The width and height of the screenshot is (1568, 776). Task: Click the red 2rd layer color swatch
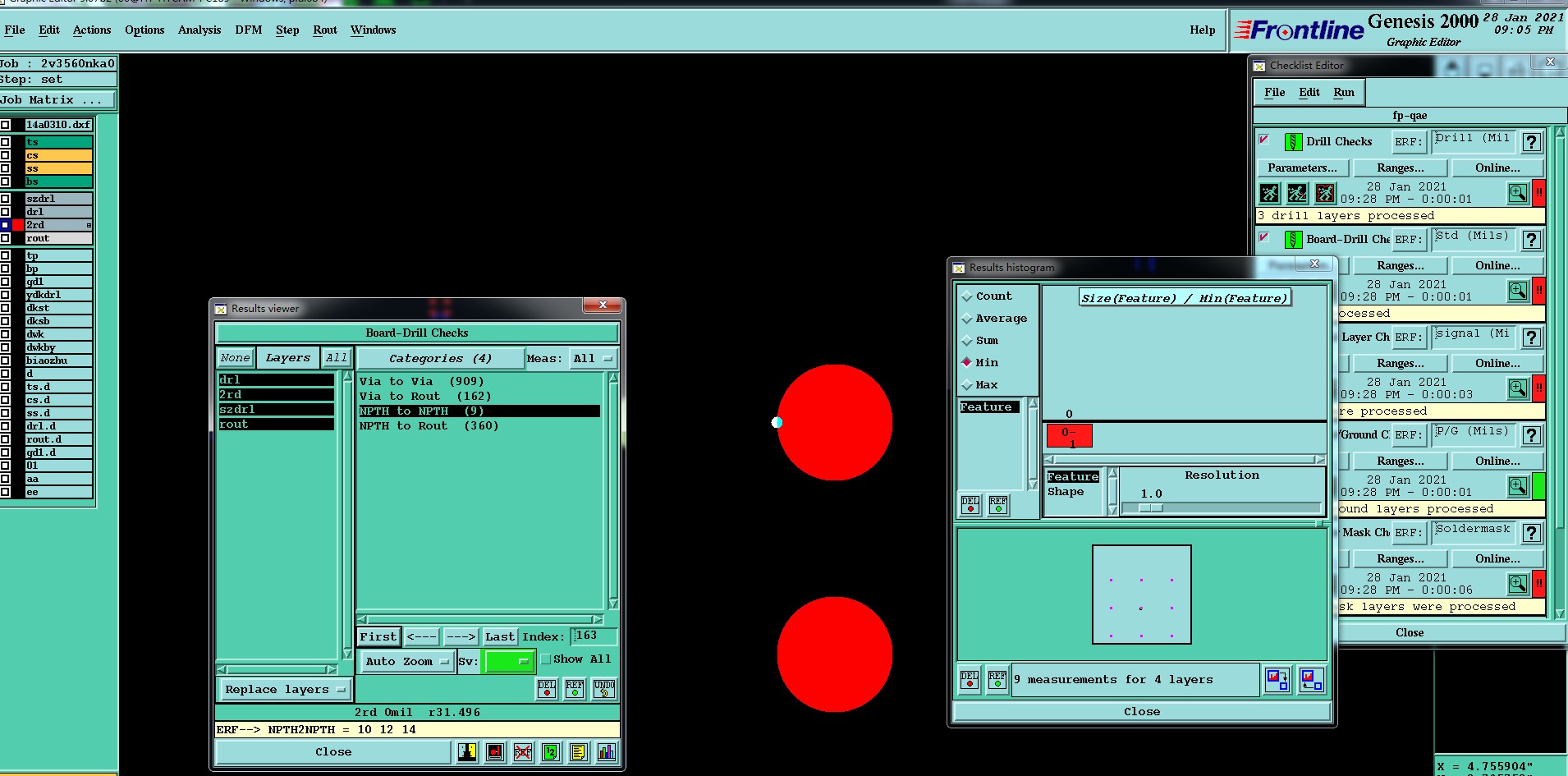click(x=18, y=225)
